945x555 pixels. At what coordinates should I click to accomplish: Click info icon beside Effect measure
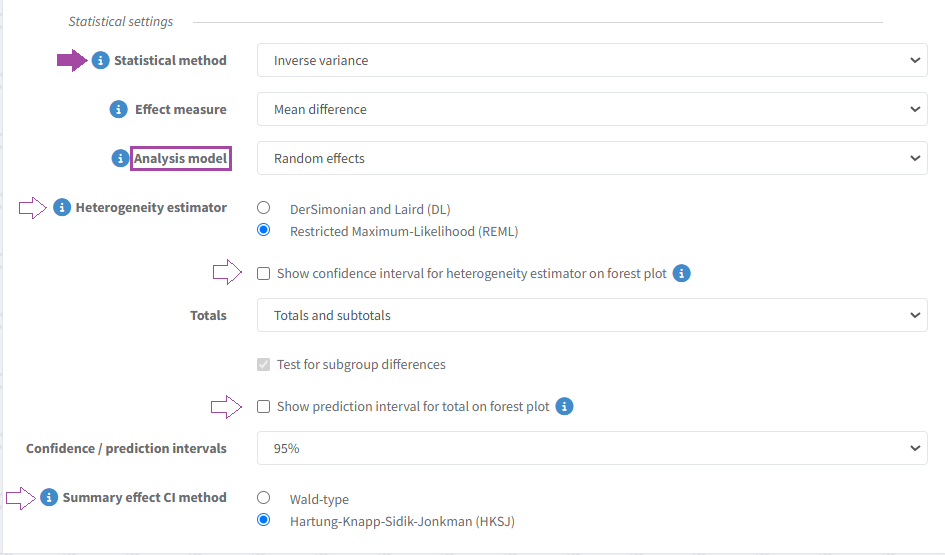(x=118, y=109)
